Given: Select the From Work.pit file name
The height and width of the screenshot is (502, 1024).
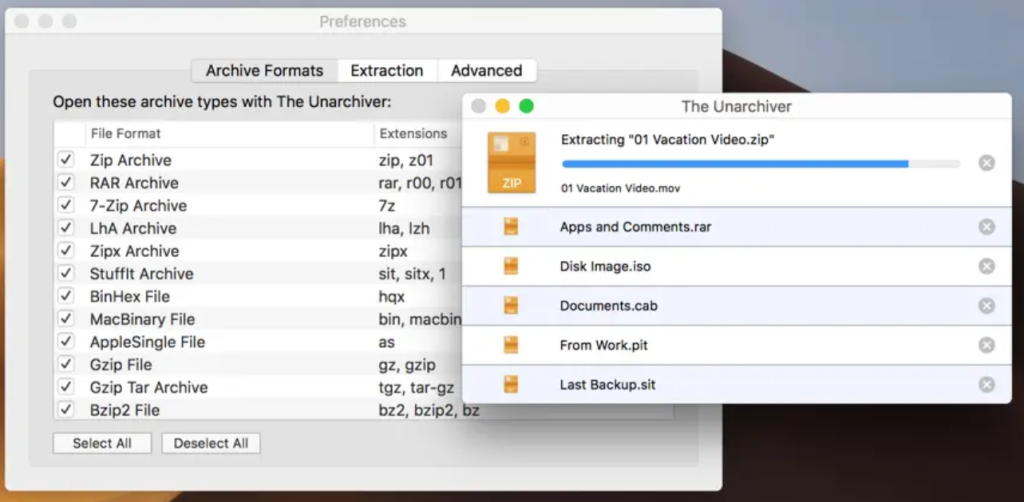Looking at the screenshot, I should click(x=604, y=345).
